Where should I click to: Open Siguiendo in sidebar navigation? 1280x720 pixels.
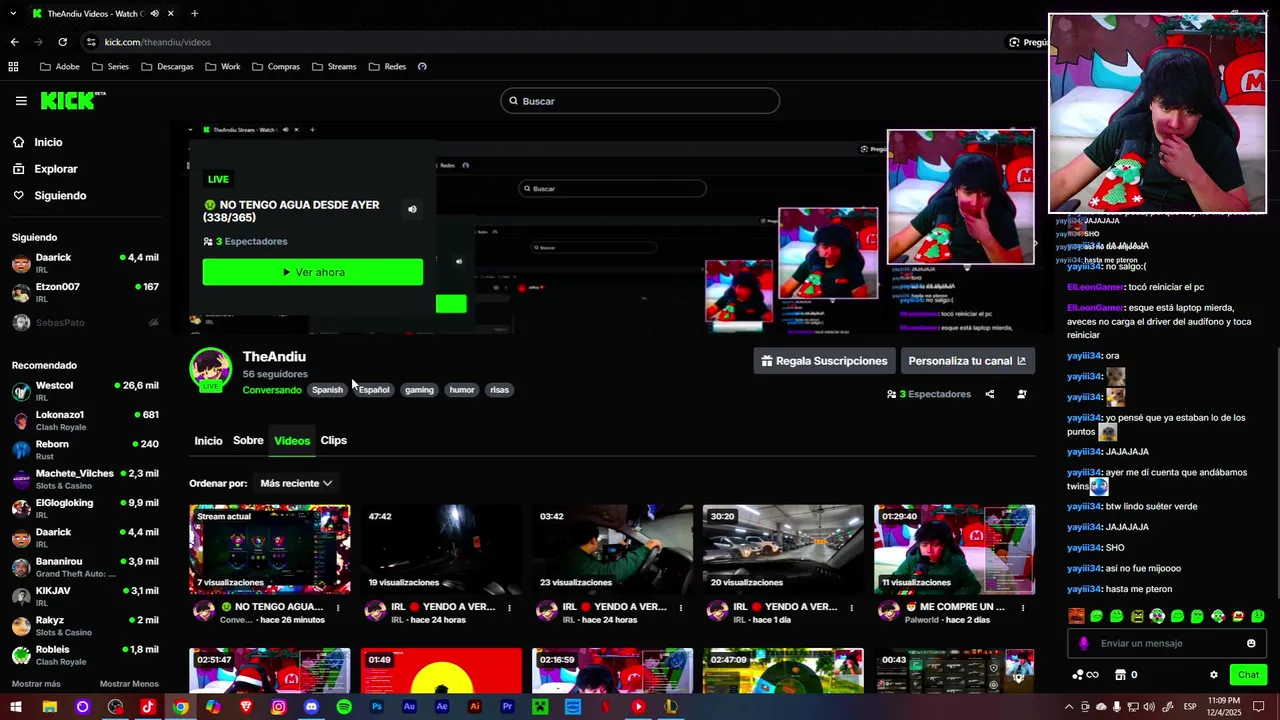coord(60,196)
